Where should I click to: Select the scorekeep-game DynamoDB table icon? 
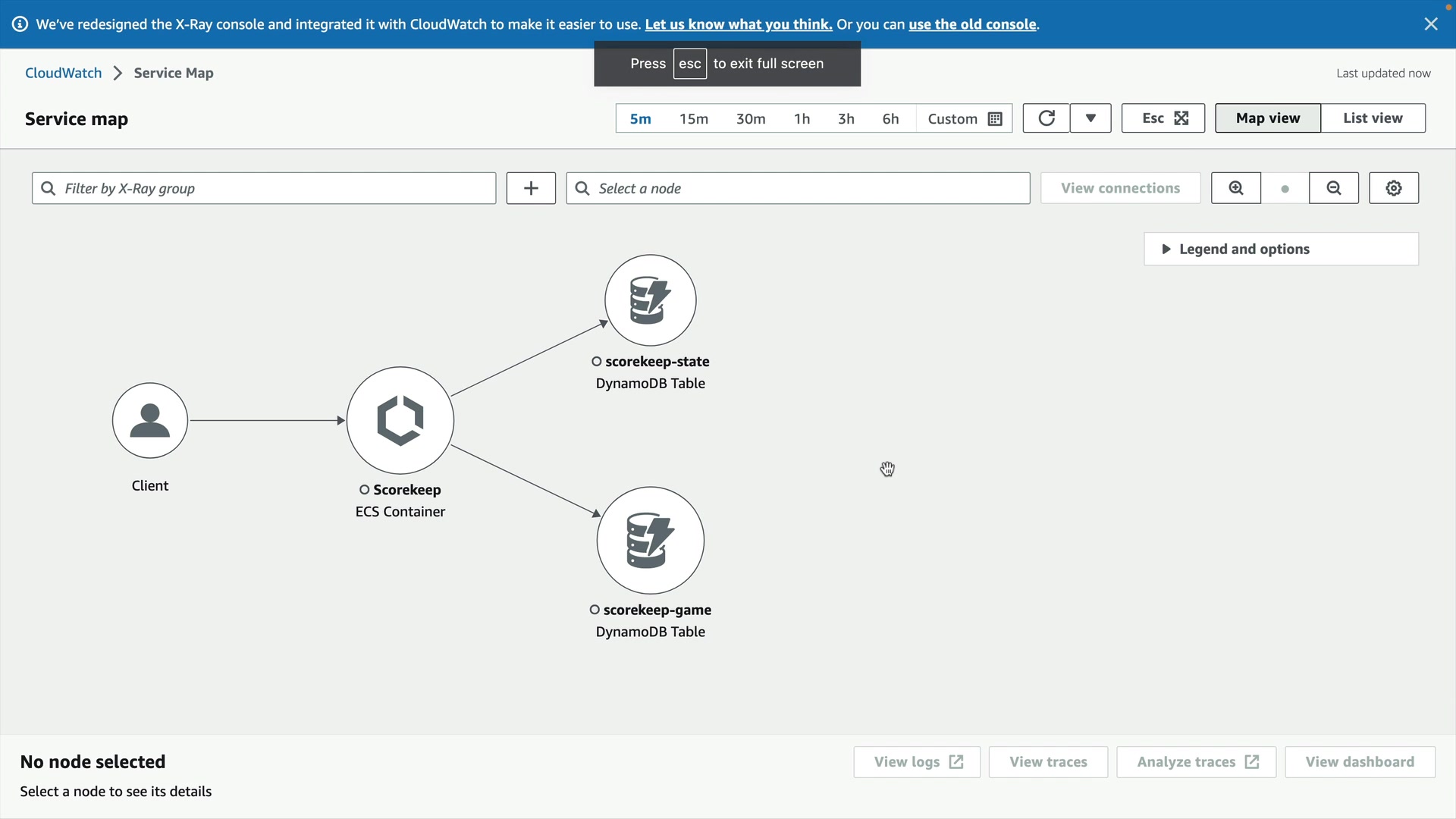point(651,540)
